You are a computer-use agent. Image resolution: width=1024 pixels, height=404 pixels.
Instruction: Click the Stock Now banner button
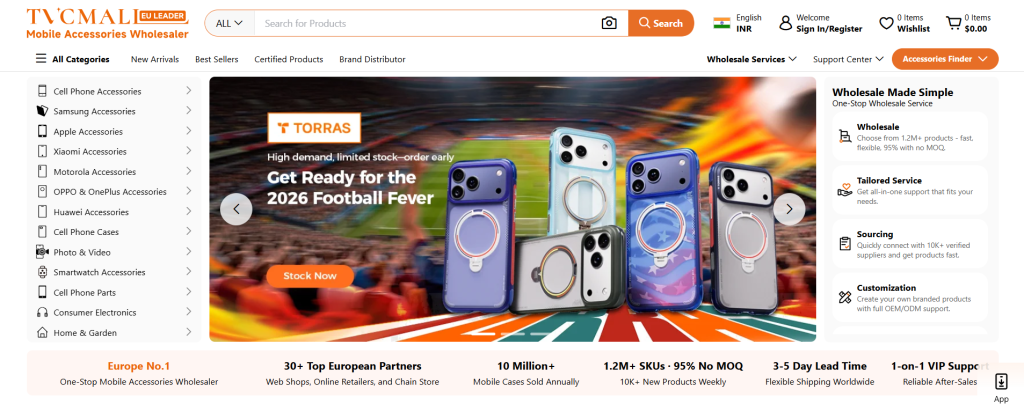pos(310,276)
